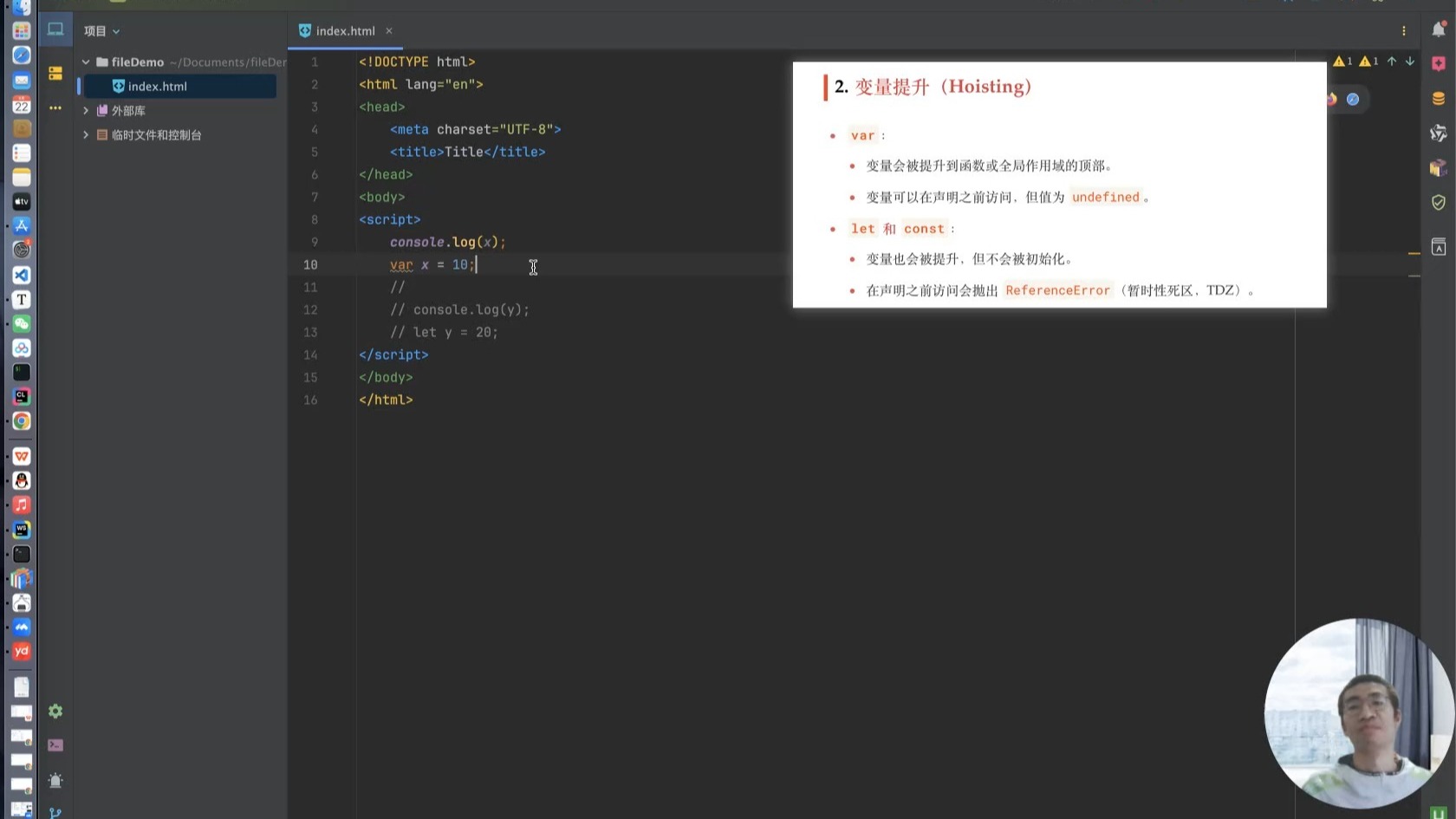Go to next highlighted problem arrow
1456x819 pixels.
pos(1410,62)
